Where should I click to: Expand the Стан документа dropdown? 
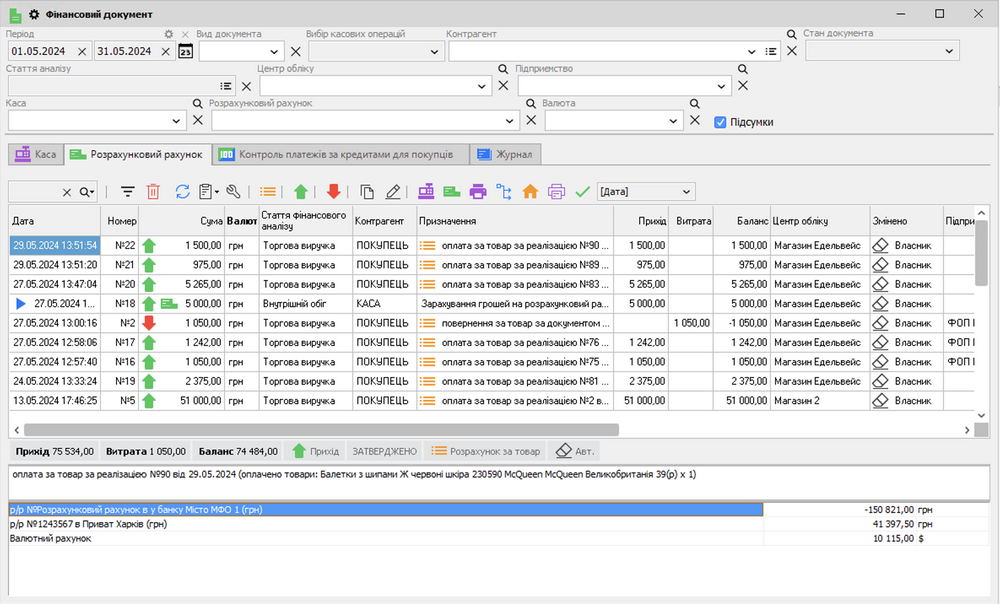click(948, 51)
